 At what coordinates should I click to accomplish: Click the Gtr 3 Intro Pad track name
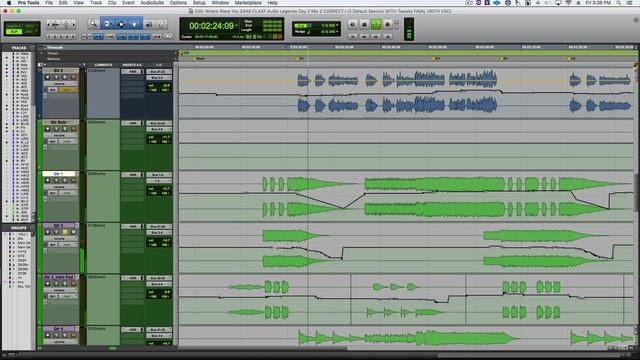(x=59, y=277)
